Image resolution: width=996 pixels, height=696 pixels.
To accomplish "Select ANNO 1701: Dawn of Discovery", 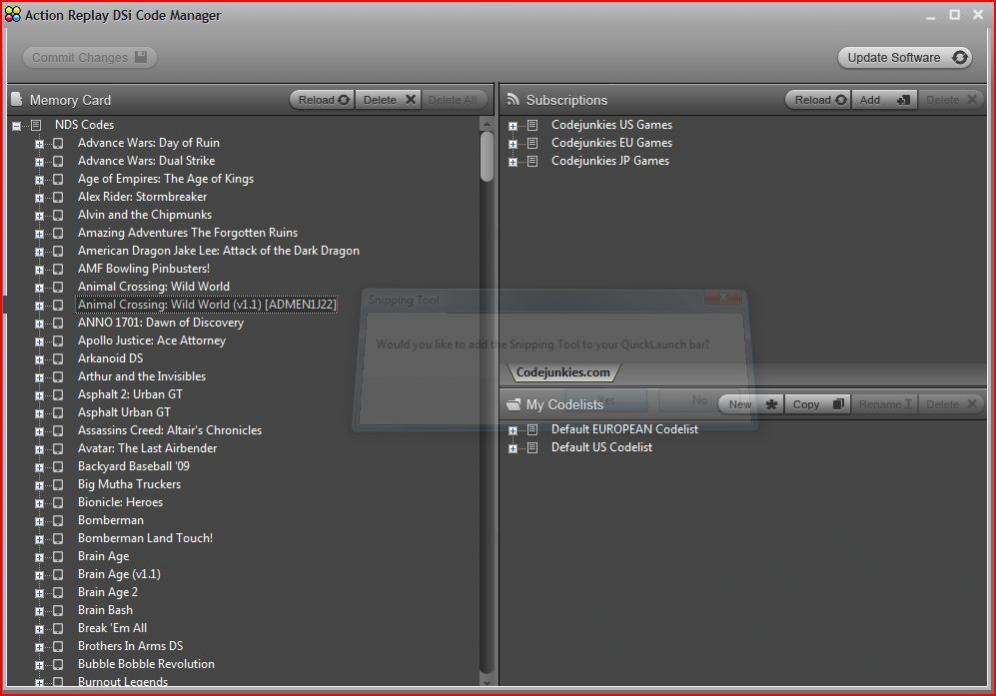I will pyautogui.click(x=161, y=323).
